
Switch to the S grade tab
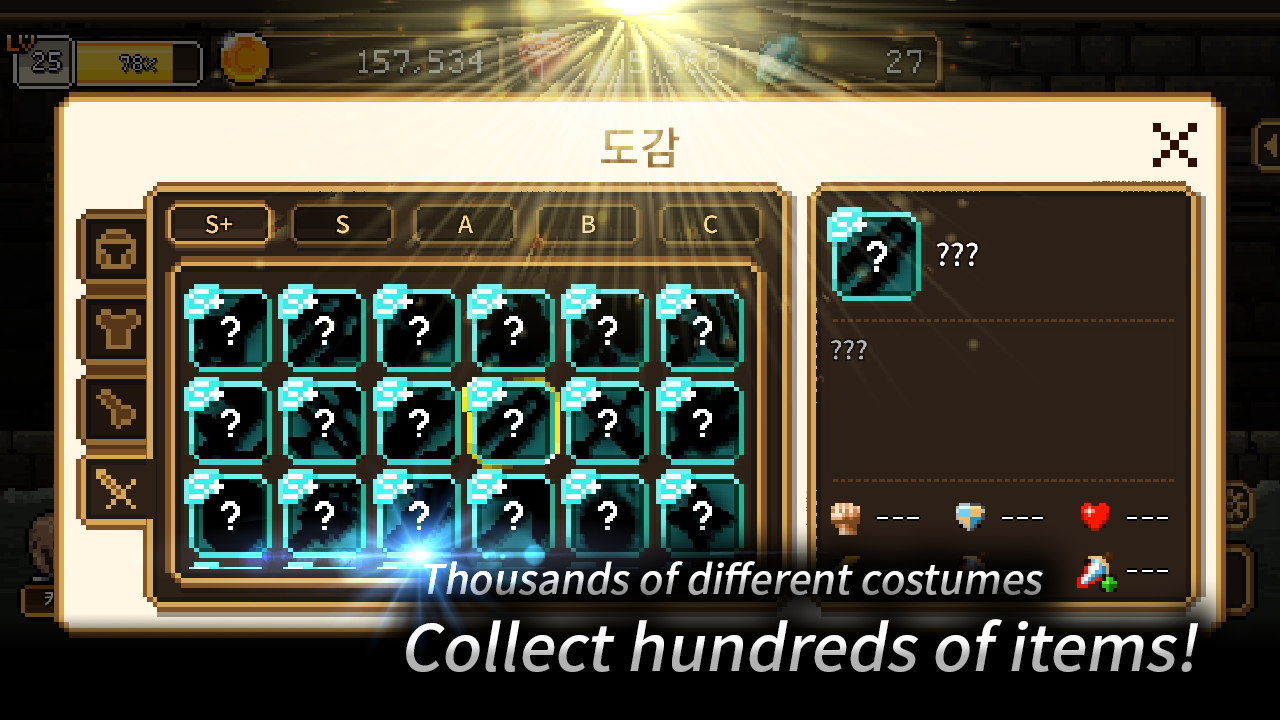[x=342, y=224]
